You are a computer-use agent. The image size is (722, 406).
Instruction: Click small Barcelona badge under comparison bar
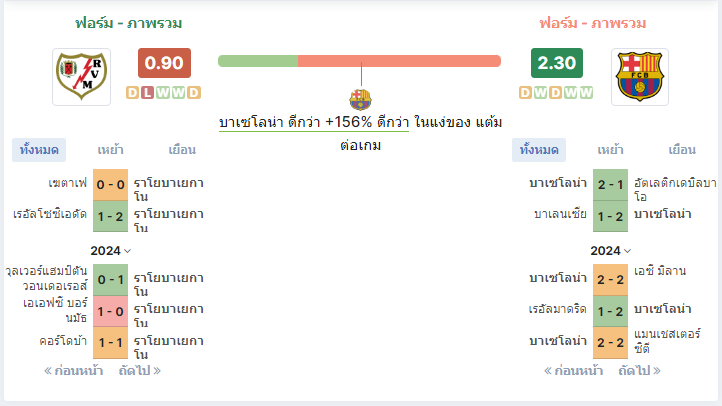(361, 99)
